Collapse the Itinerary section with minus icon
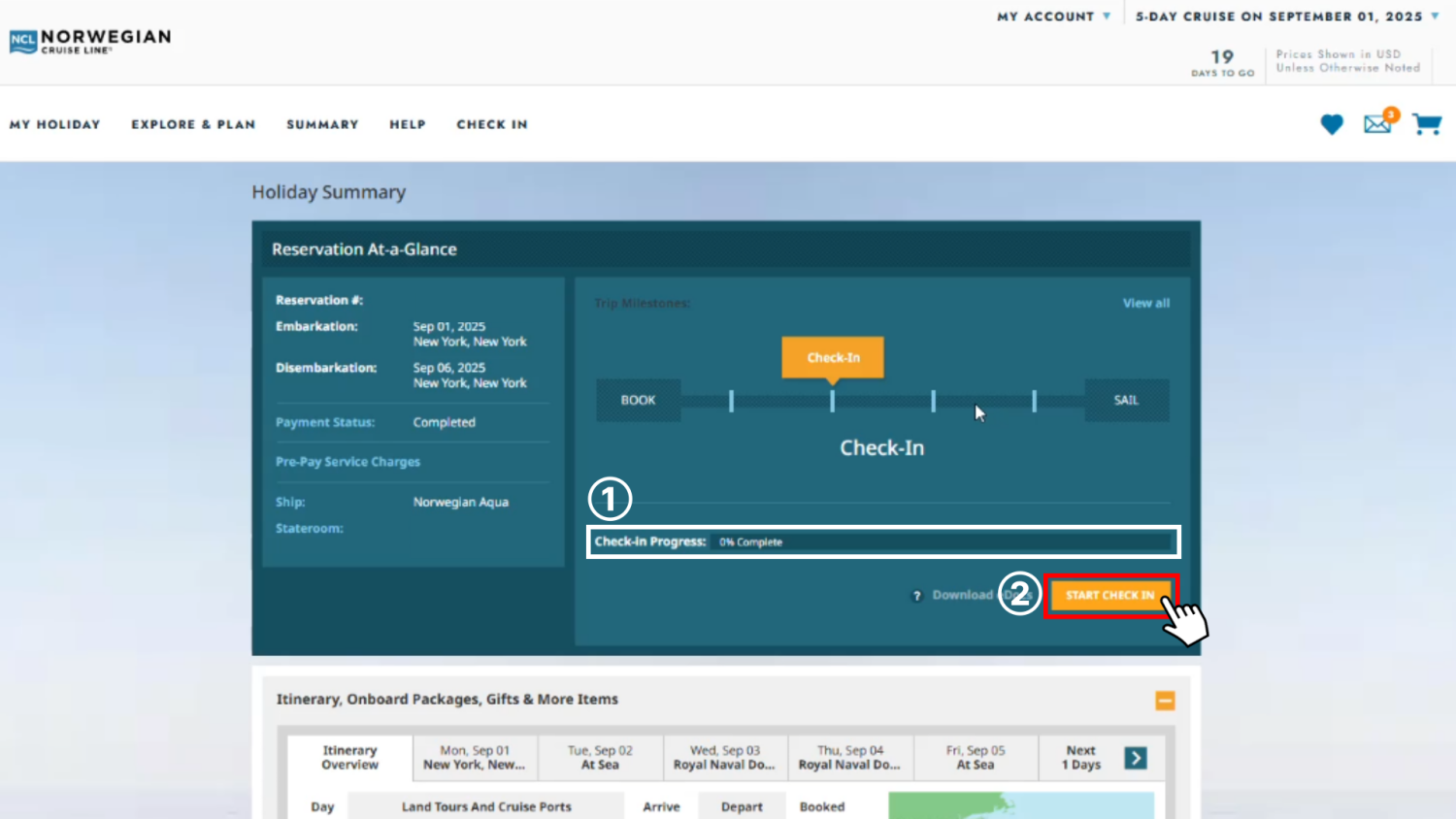This screenshot has height=819, width=1456. (x=1165, y=701)
